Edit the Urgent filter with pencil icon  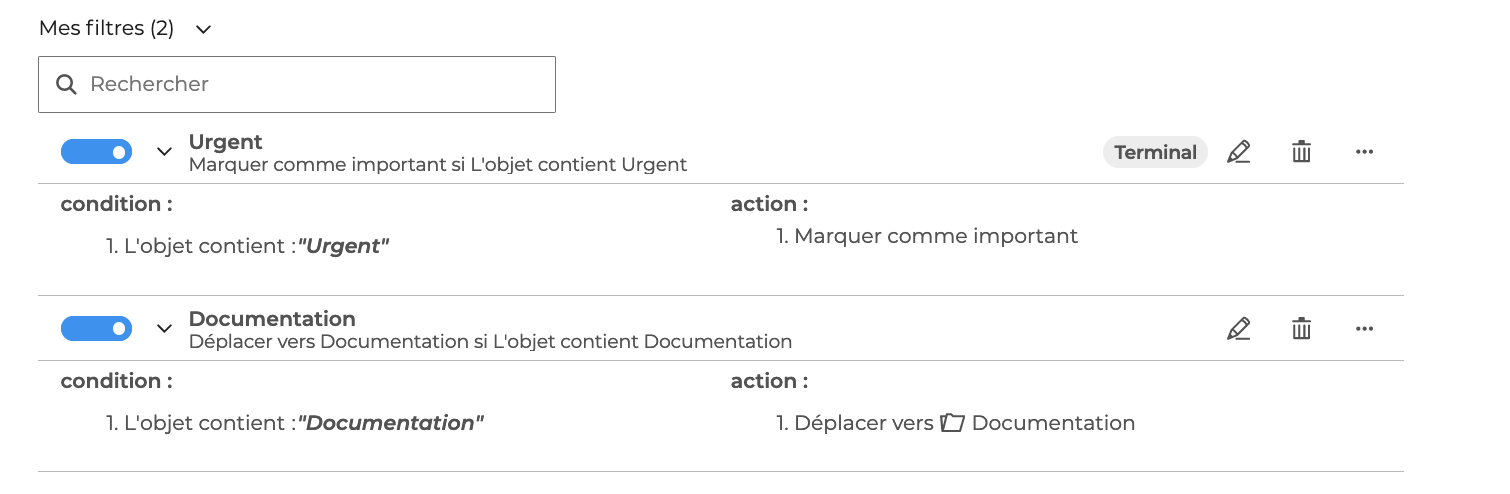pos(1238,152)
